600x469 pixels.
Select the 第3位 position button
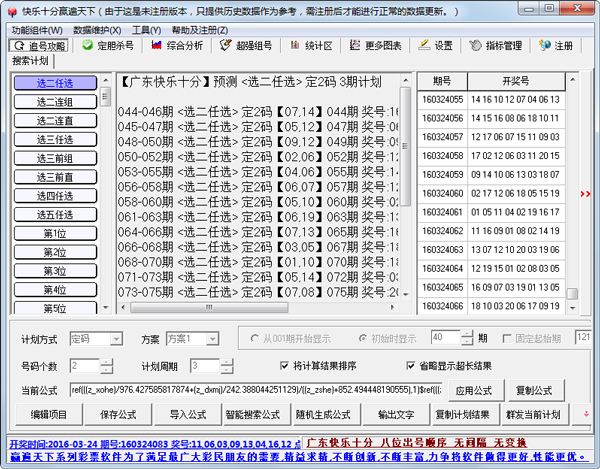[x=55, y=270]
